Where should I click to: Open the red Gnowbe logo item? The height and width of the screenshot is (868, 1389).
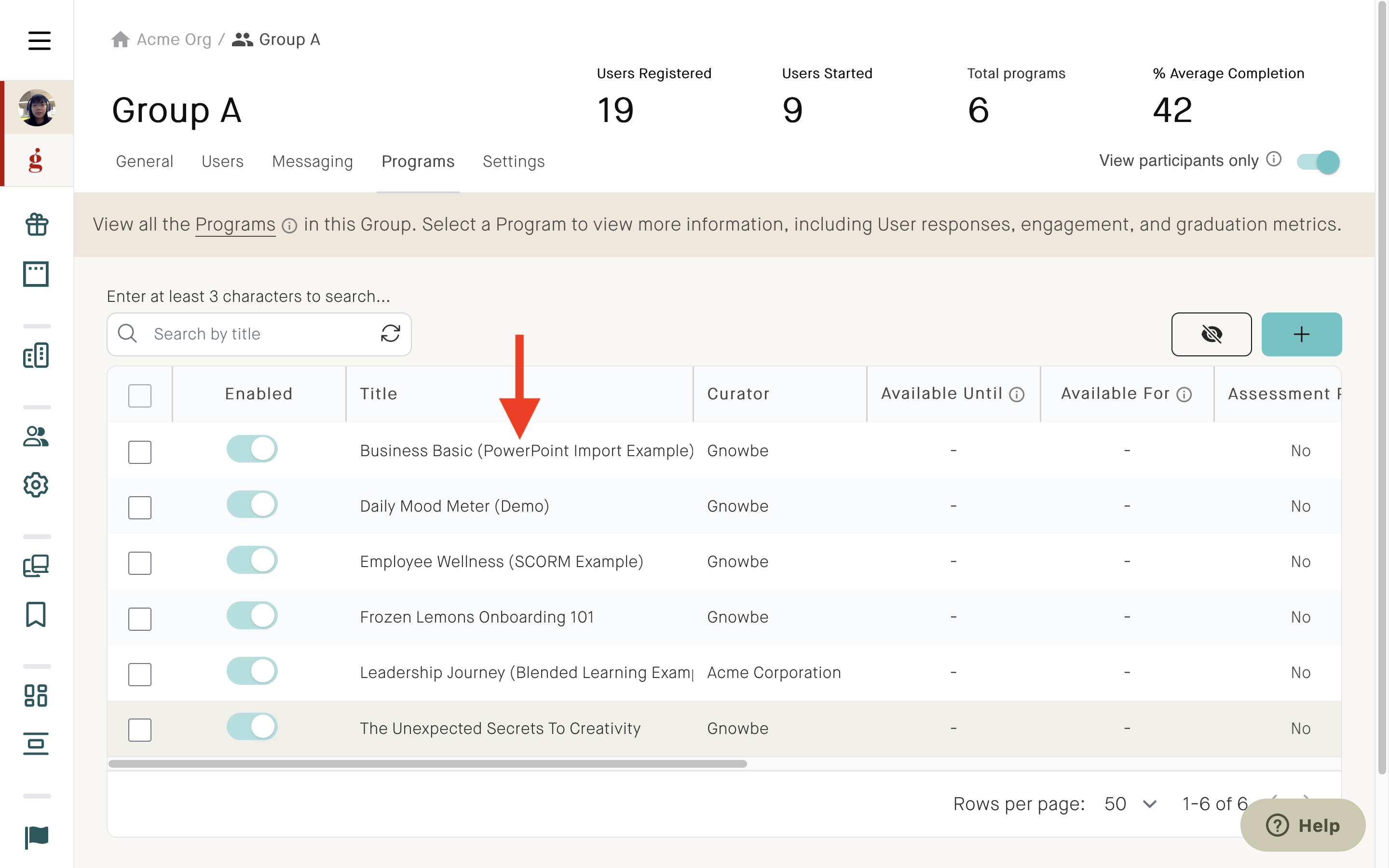[x=36, y=160]
